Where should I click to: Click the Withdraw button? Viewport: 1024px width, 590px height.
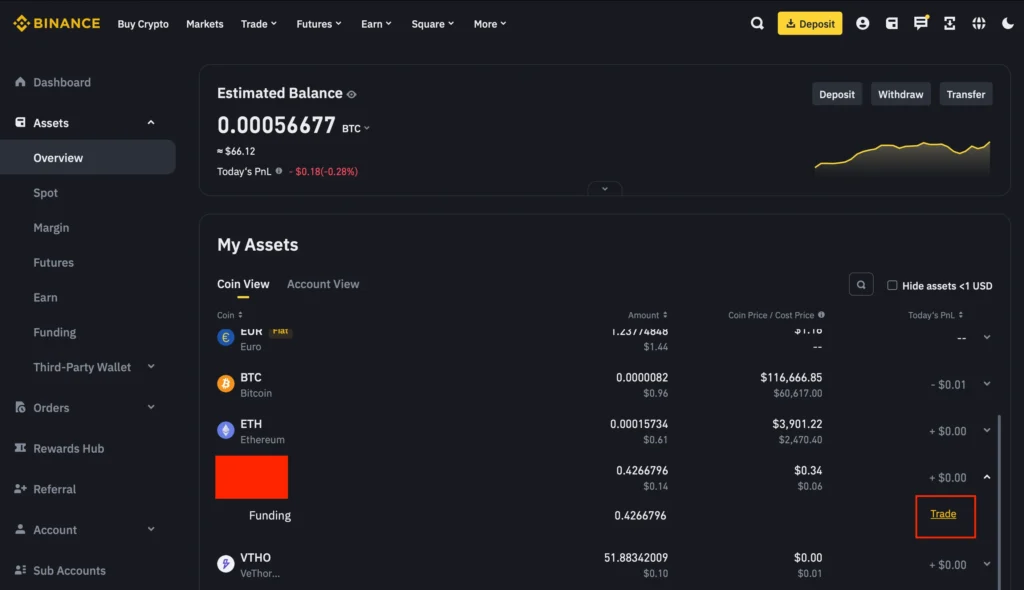click(x=901, y=94)
